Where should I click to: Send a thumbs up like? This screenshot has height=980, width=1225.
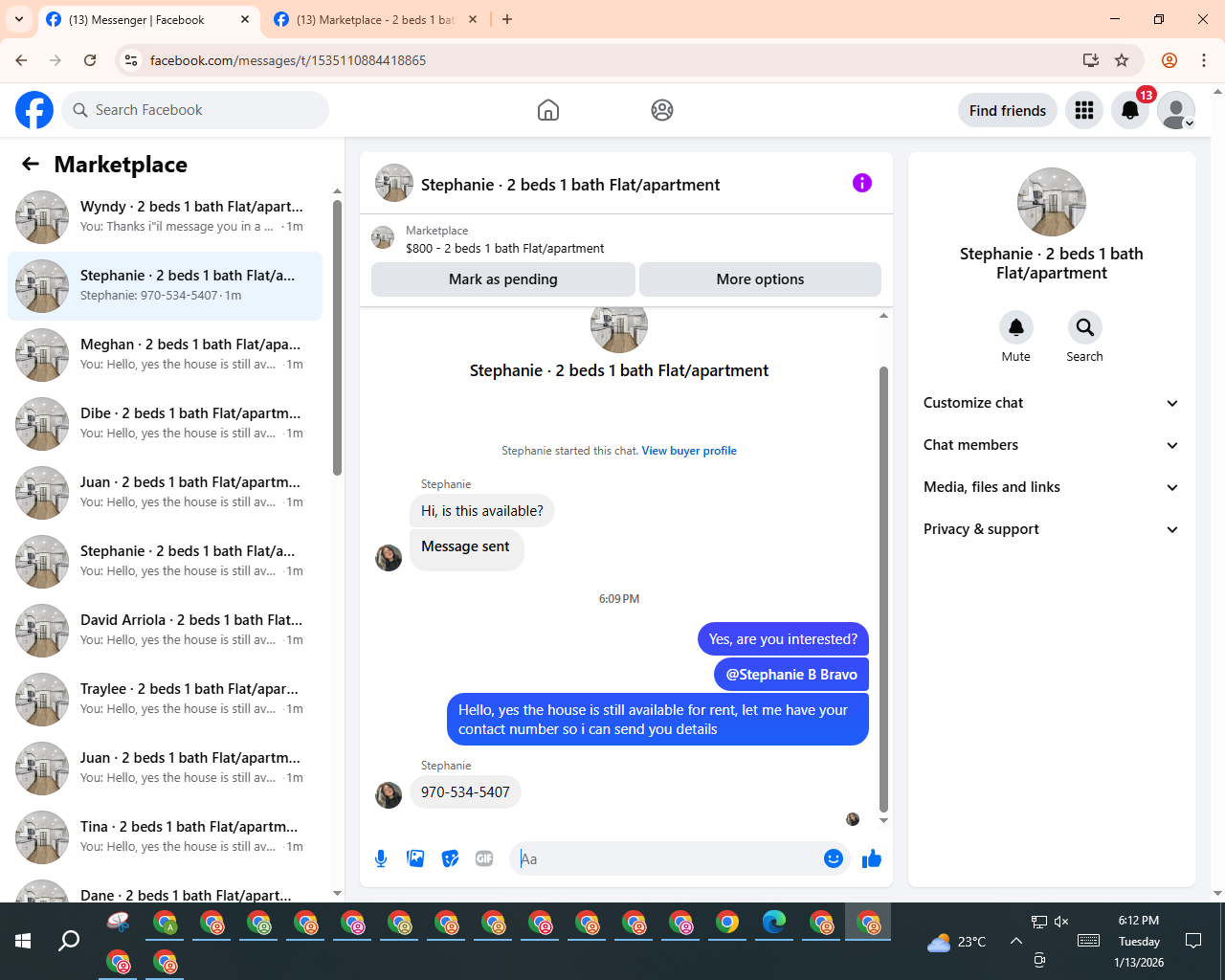[872, 858]
